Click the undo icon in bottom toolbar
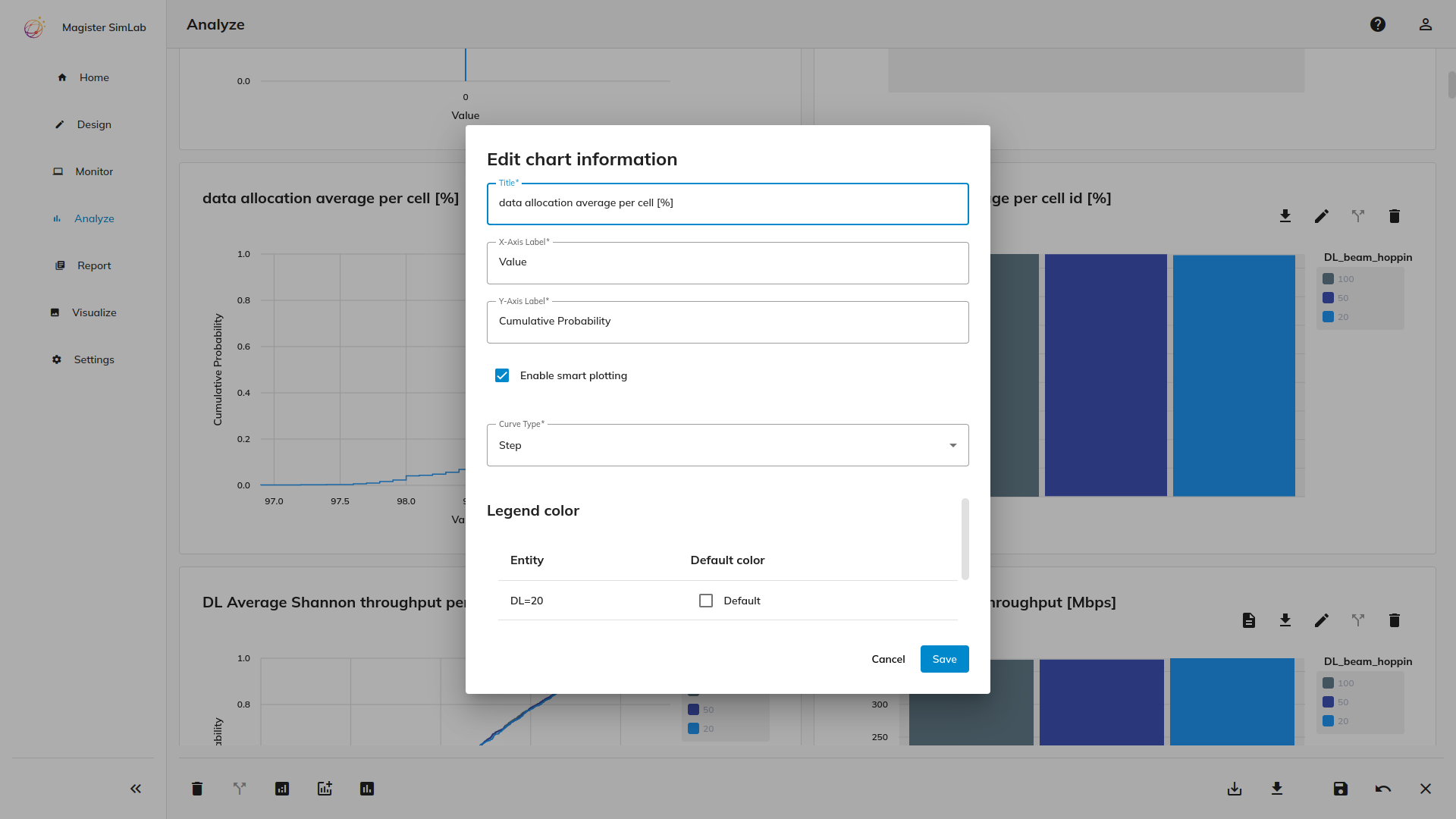The width and height of the screenshot is (1456, 819). [x=1383, y=789]
